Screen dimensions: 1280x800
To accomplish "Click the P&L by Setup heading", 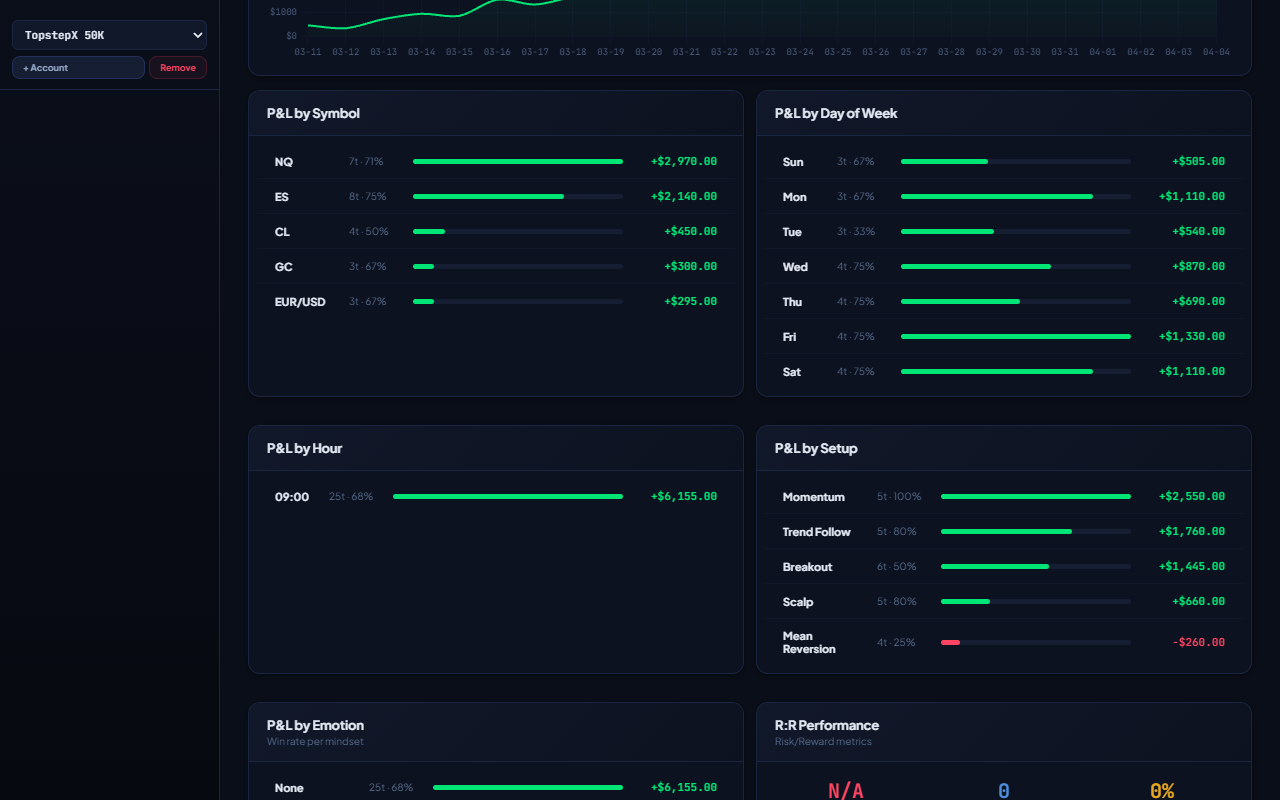I will coord(816,448).
